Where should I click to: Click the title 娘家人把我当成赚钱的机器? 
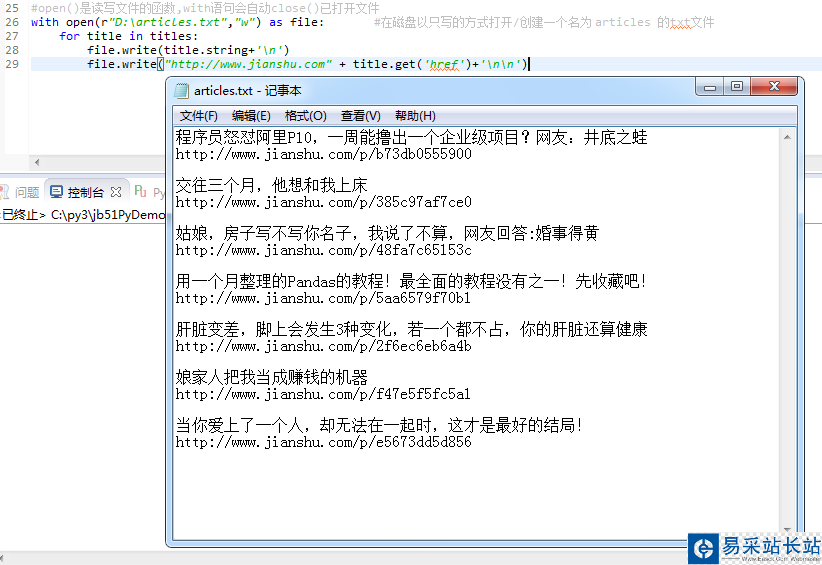click(x=272, y=377)
